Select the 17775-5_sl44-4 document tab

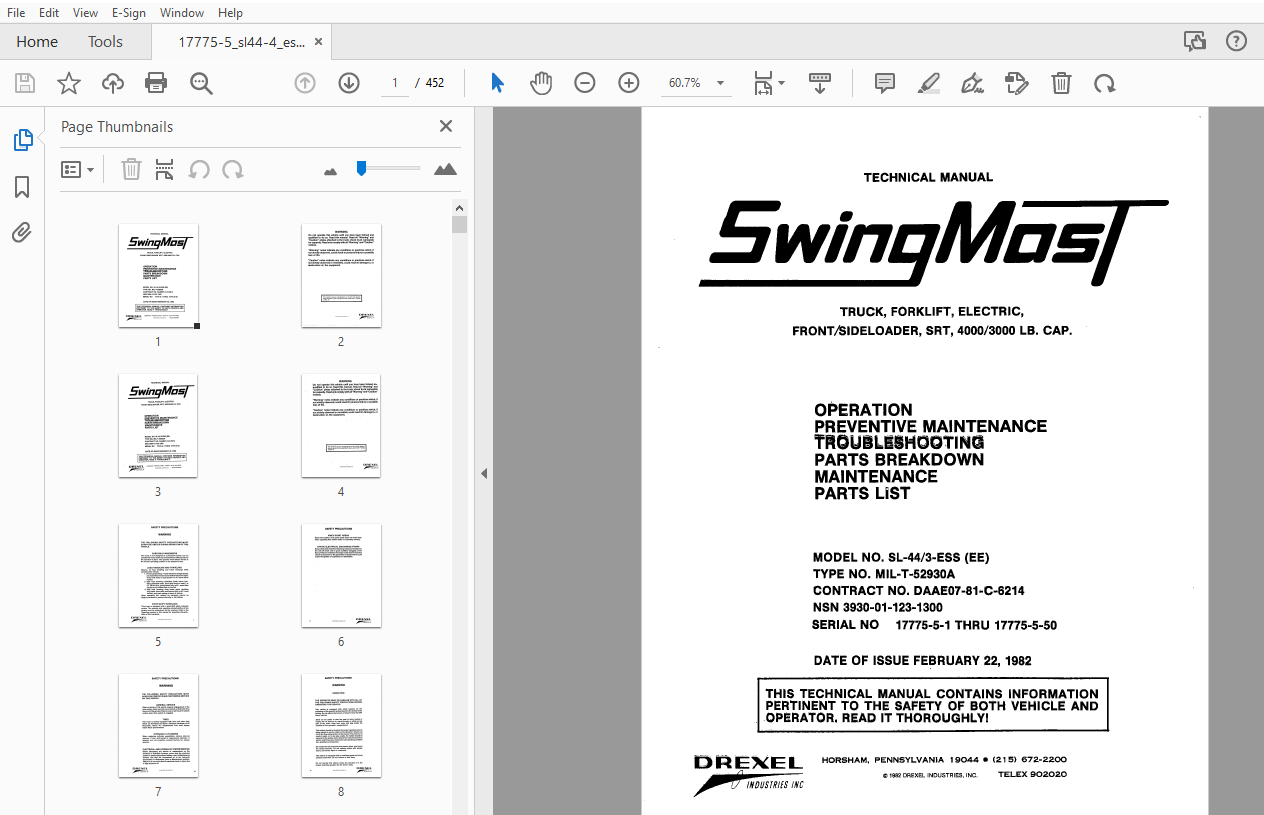coord(241,42)
